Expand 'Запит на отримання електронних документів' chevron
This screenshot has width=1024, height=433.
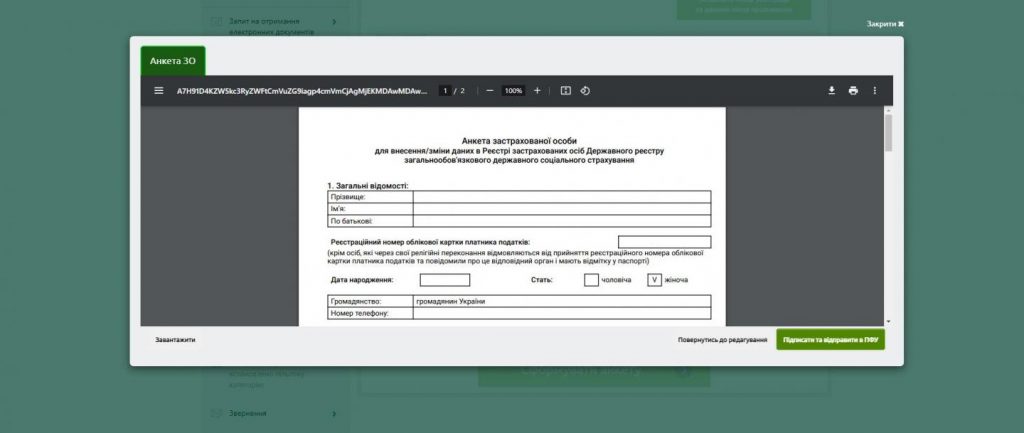click(x=334, y=21)
